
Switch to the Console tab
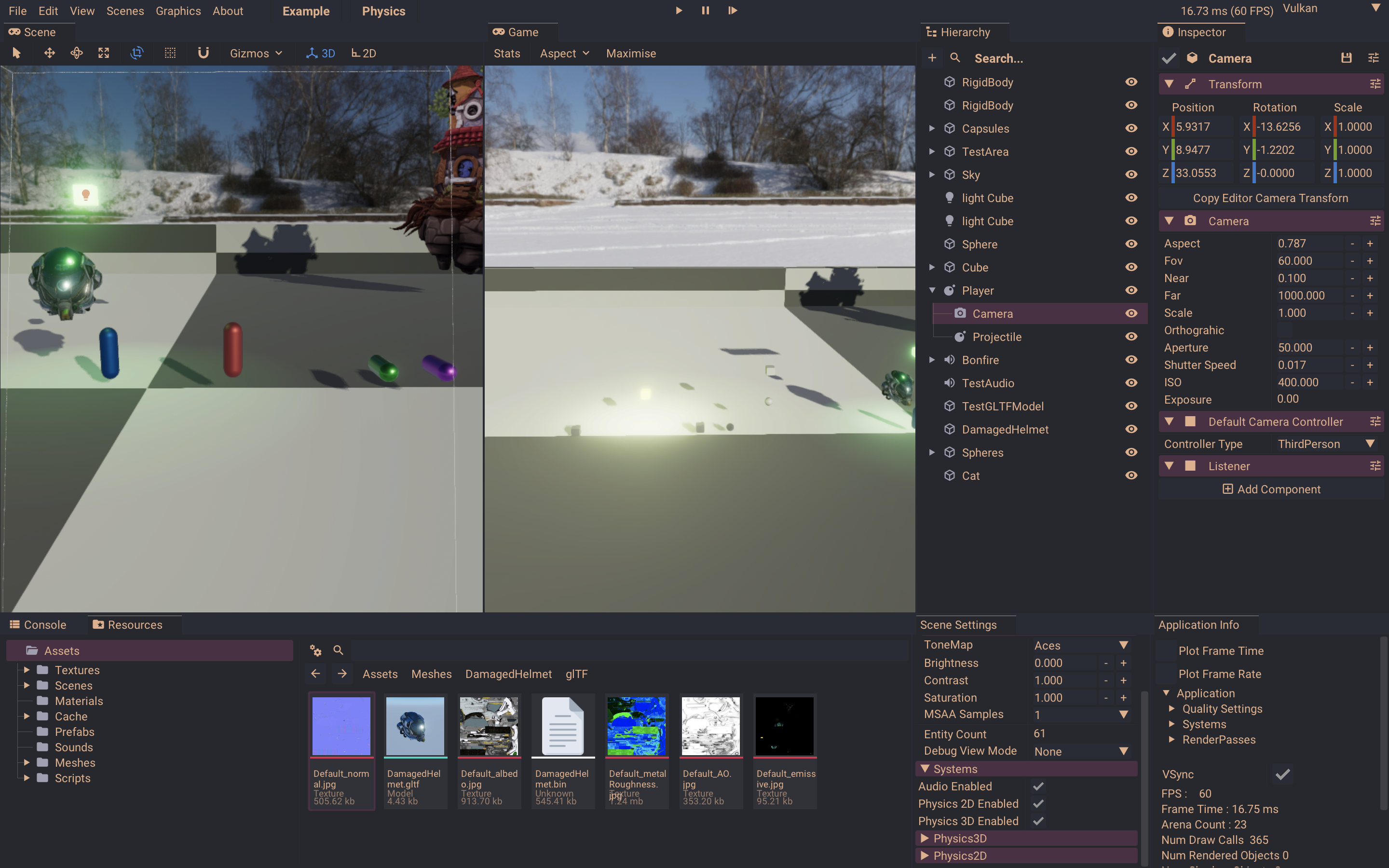click(38, 624)
